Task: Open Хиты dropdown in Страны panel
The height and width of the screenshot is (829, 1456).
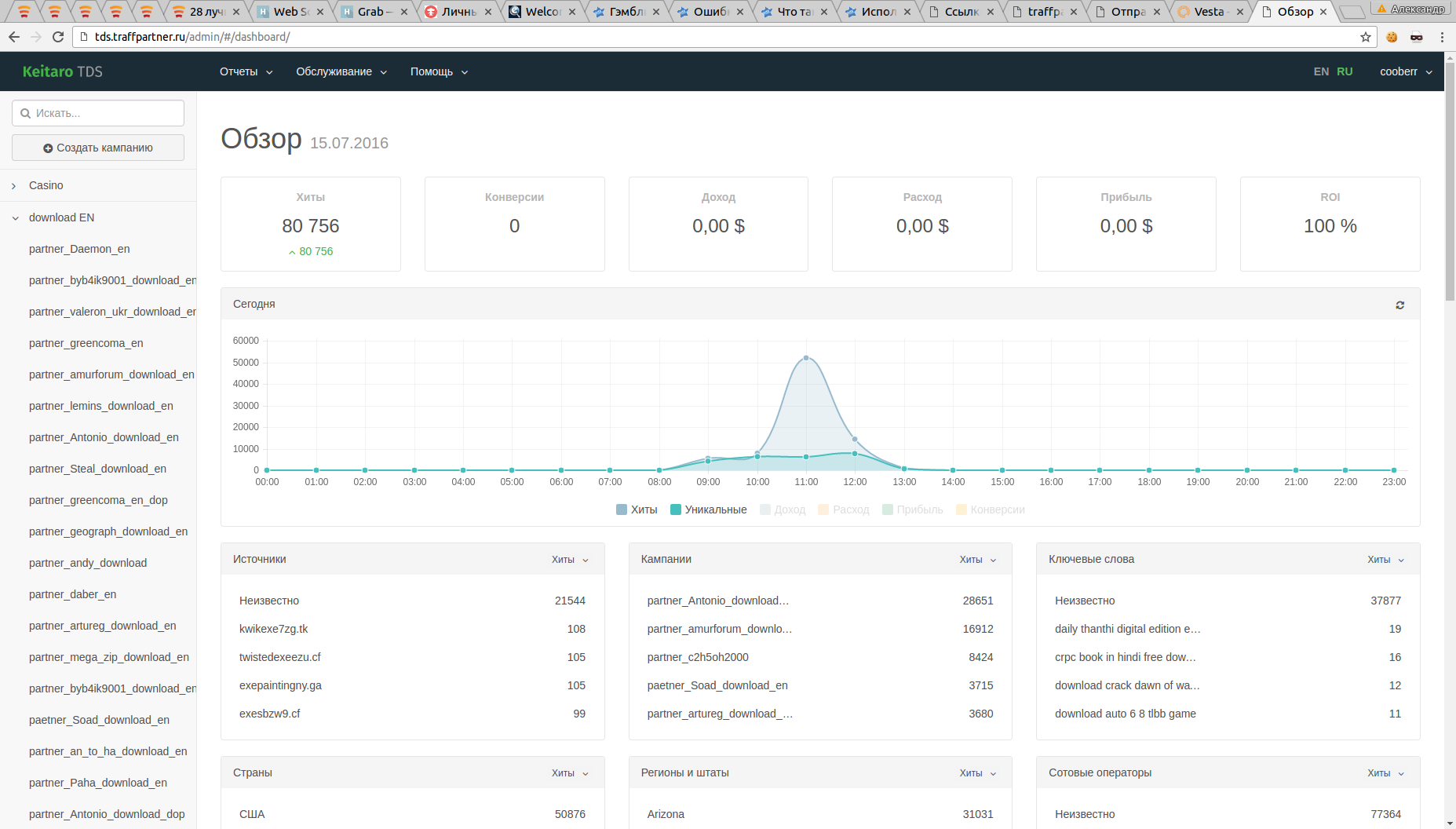Action: pos(570,773)
